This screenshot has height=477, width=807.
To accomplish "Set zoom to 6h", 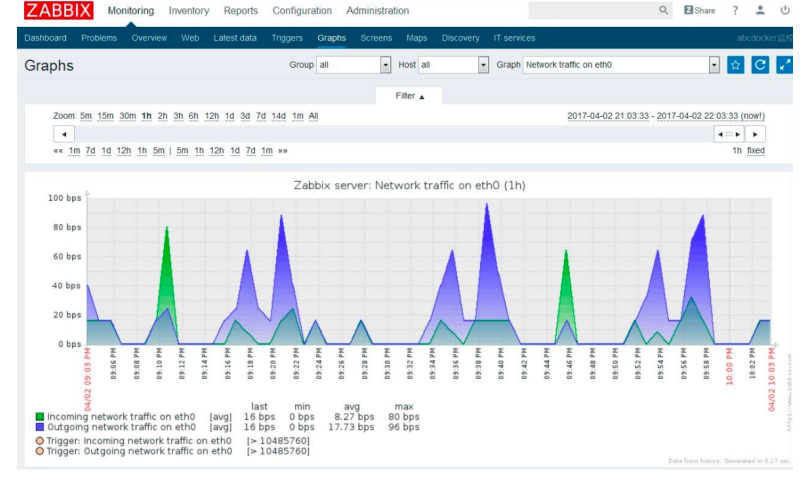I will click(x=194, y=116).
